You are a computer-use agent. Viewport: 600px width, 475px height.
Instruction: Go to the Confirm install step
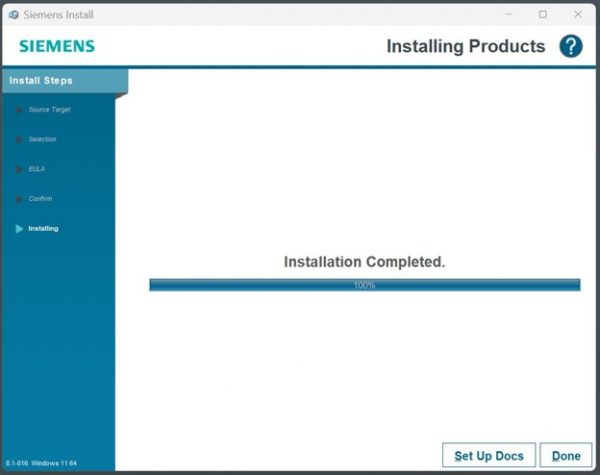point(40,199)
